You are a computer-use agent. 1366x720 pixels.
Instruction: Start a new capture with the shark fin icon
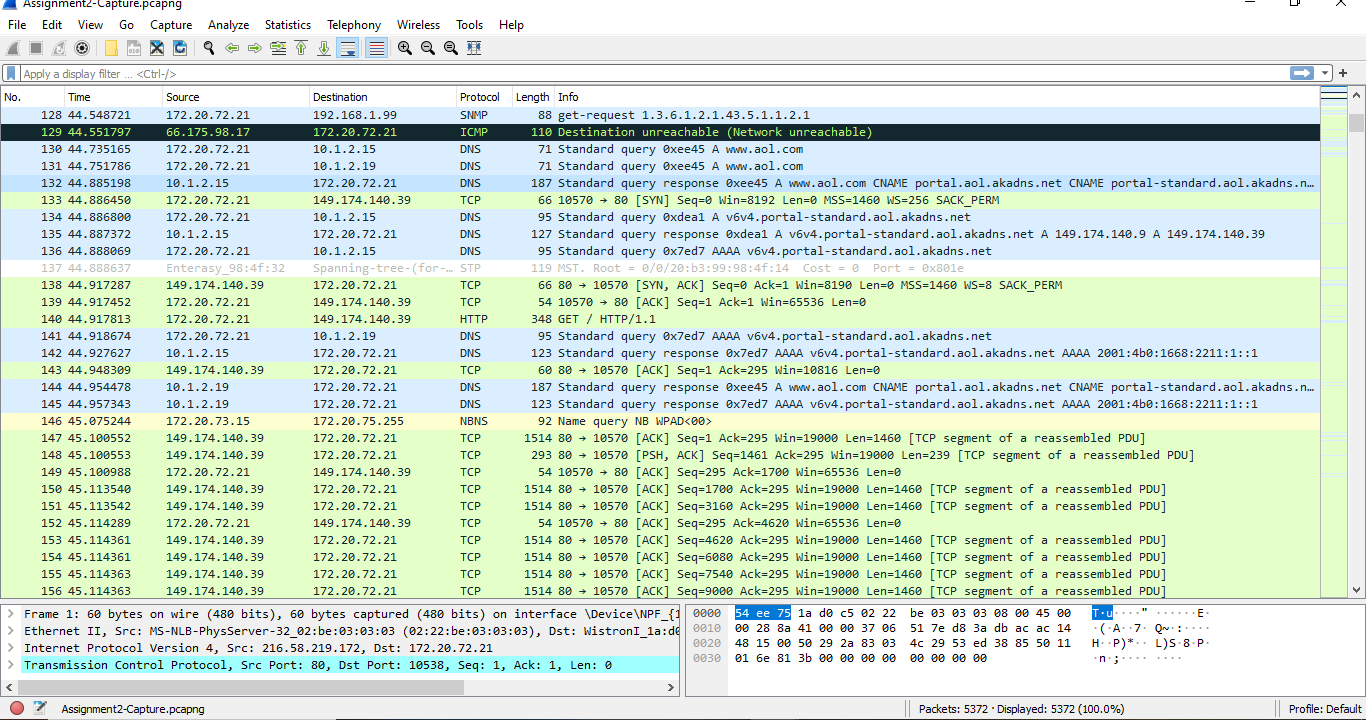(13, 47)
